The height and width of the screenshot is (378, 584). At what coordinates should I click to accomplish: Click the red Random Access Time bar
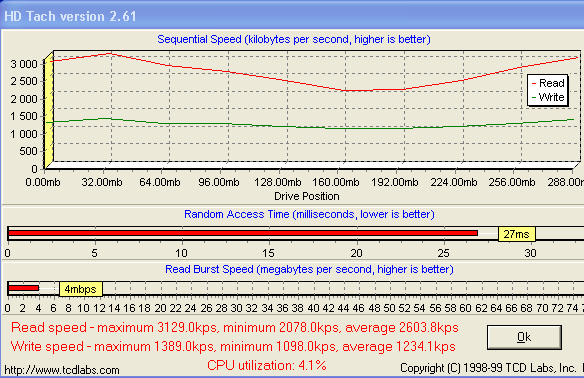coord(243,233)
